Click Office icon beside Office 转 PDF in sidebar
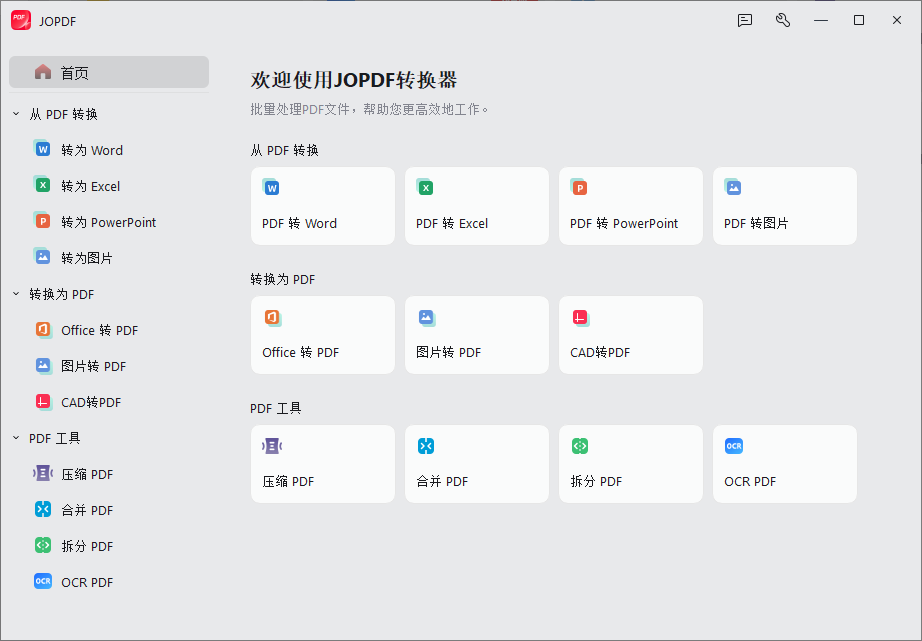The width and height of the screenshot is (922, 641). (x=42, y=329)
